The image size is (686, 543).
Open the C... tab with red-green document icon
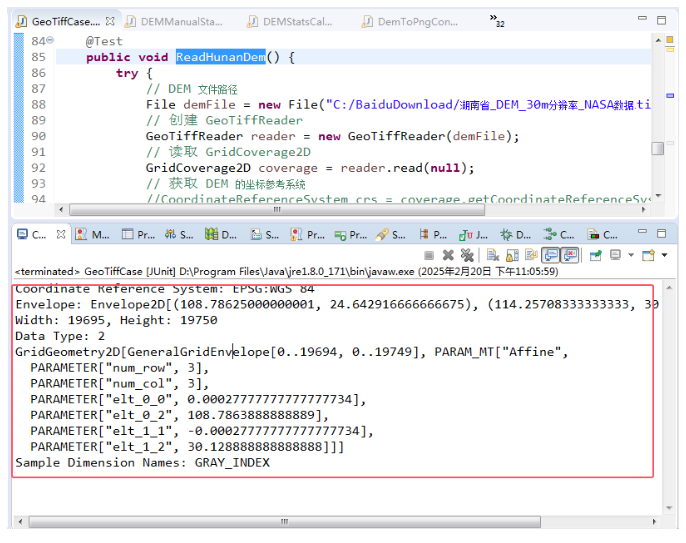tap(602, 235)
